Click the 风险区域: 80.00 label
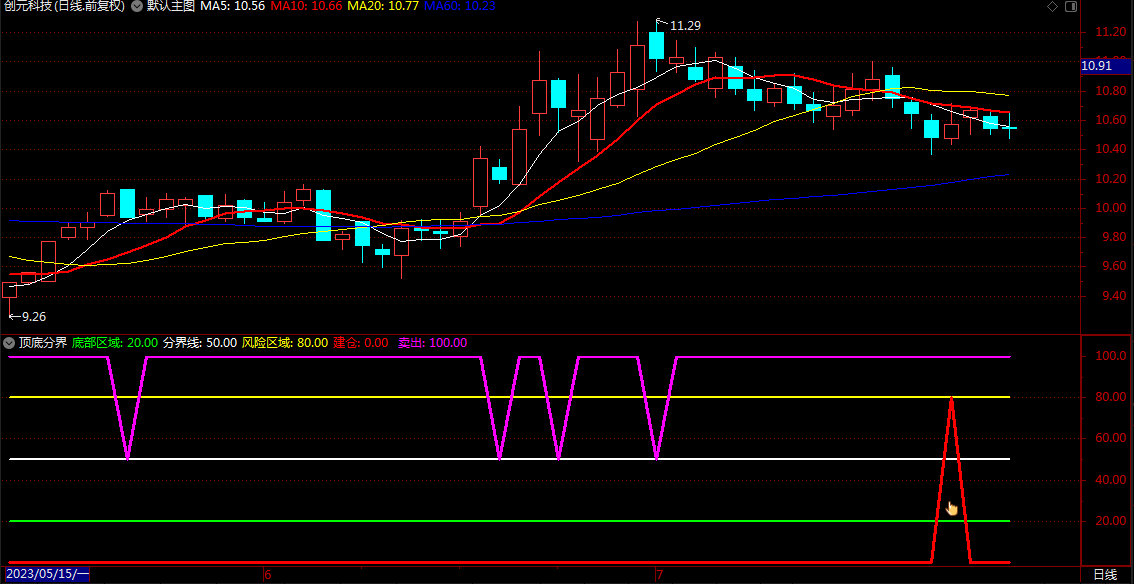 (x=284, y=343)
